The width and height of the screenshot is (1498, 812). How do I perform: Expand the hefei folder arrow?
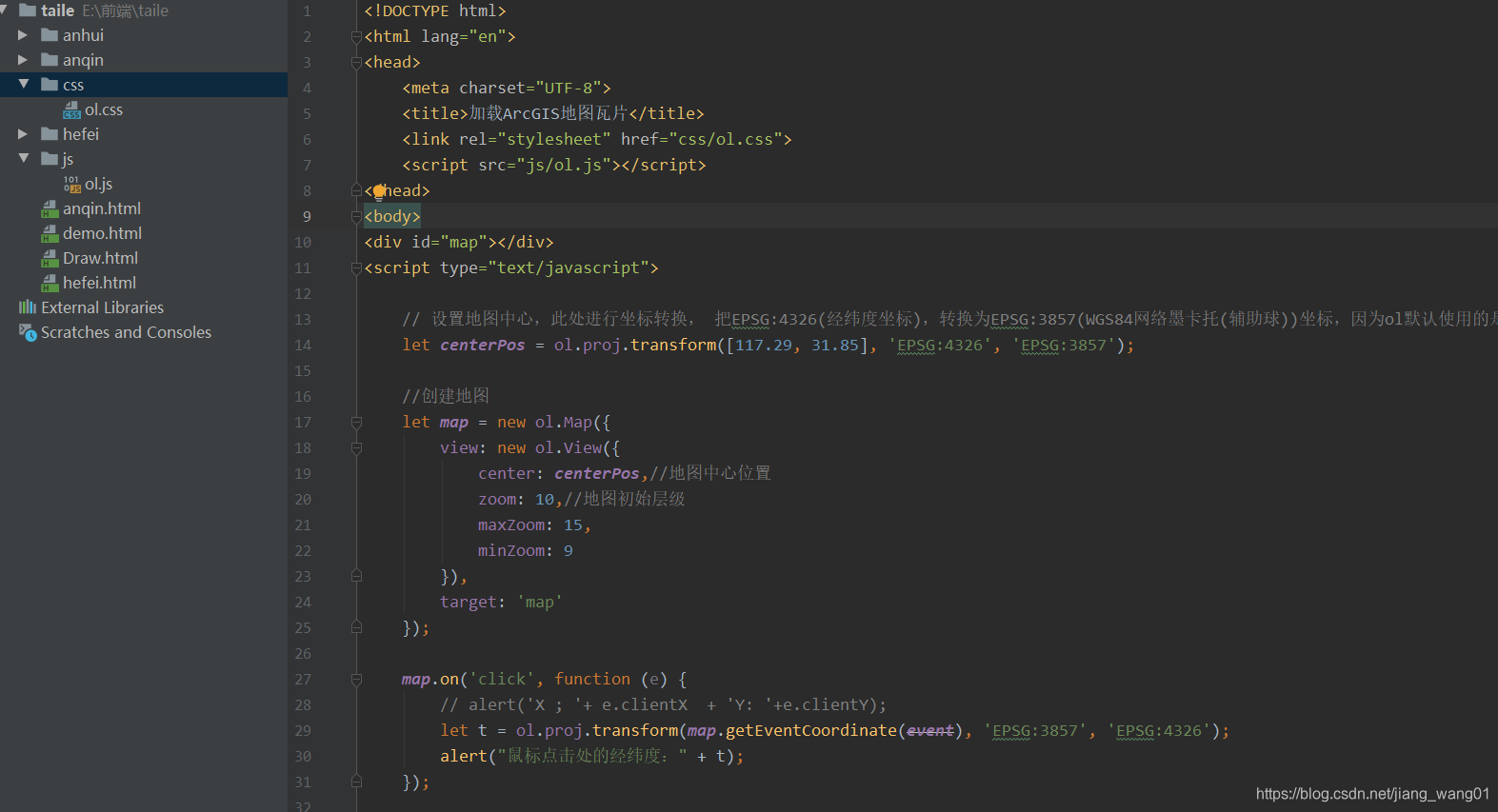23,134
